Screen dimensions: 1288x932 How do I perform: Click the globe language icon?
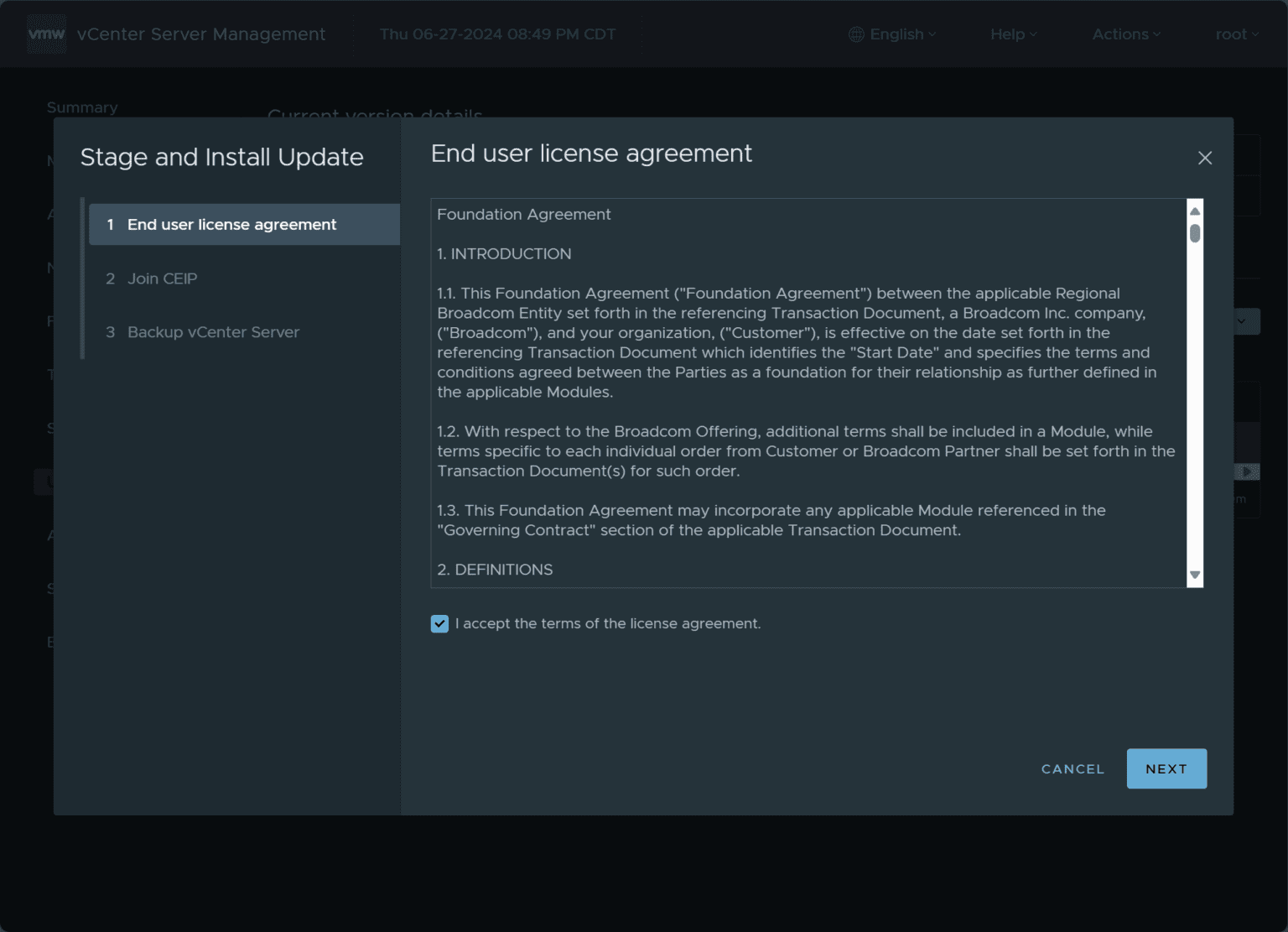[x=855, y=34]
